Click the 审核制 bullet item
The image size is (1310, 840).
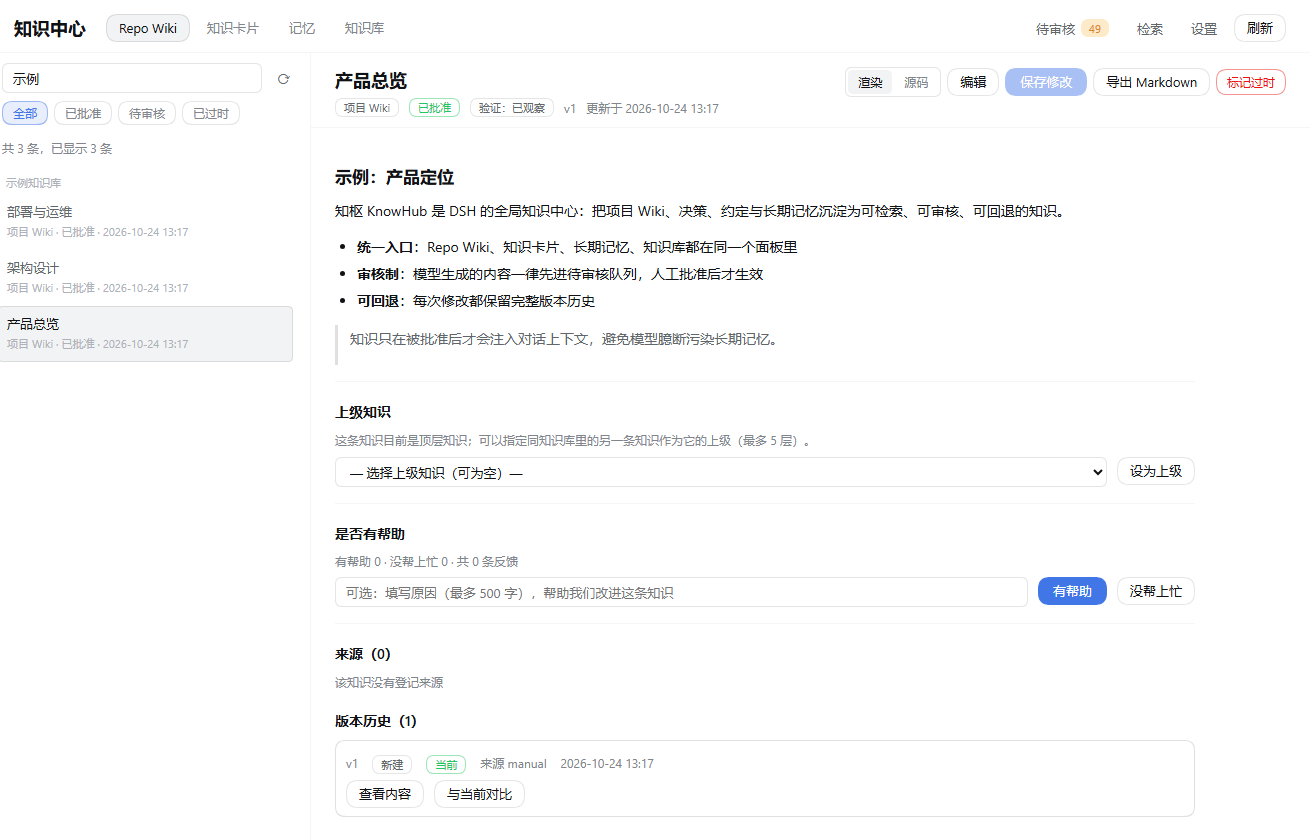pyautogui.click(x=560, y=274)
